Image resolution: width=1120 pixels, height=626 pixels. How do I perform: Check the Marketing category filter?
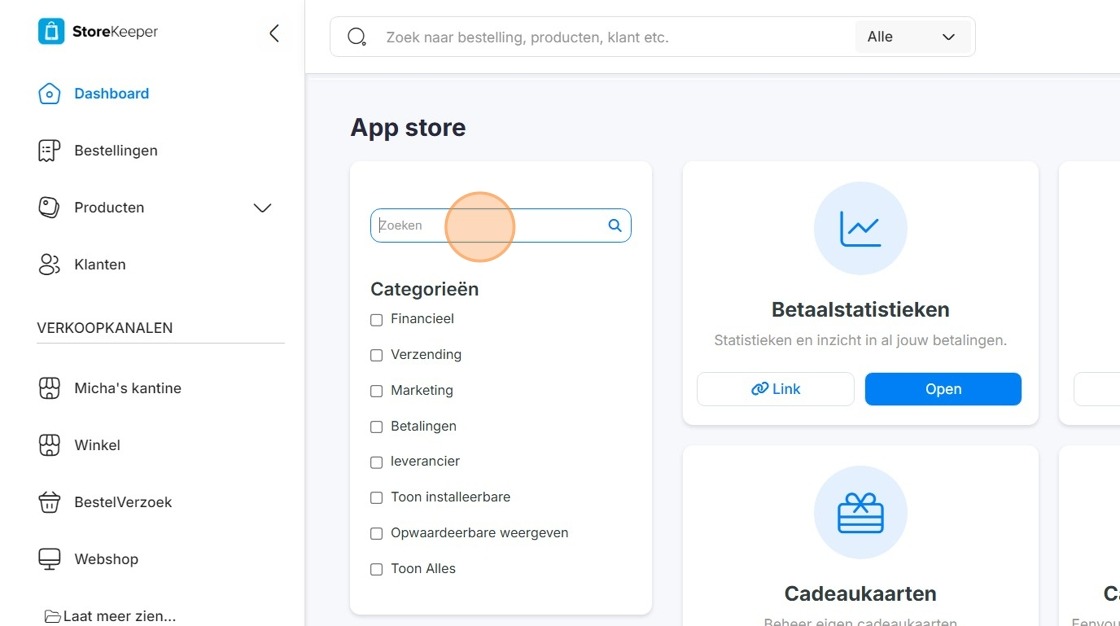click(x=376, y=391)
